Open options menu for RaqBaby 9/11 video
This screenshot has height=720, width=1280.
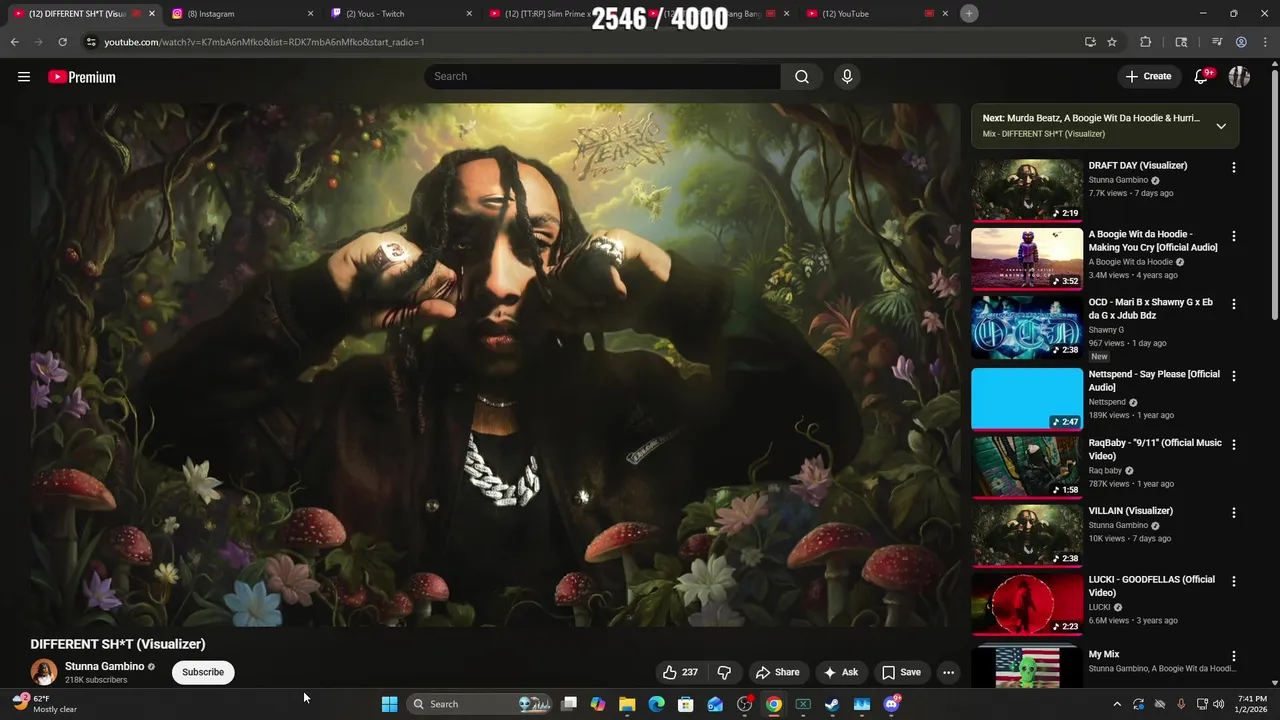pos(1233,444)
